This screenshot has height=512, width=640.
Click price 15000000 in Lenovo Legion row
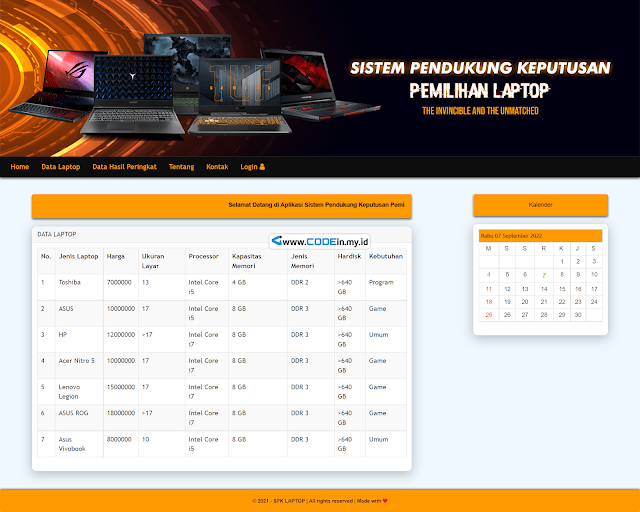click(121, 387)
